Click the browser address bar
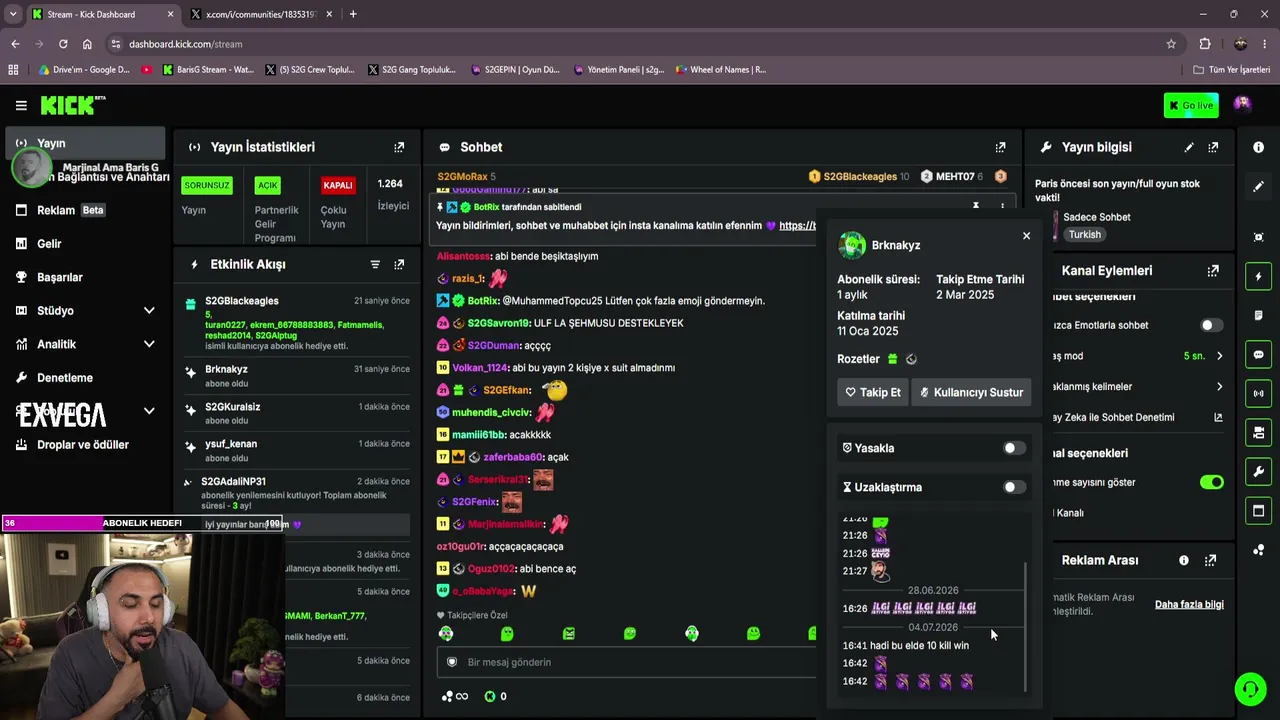 (640, 44)
